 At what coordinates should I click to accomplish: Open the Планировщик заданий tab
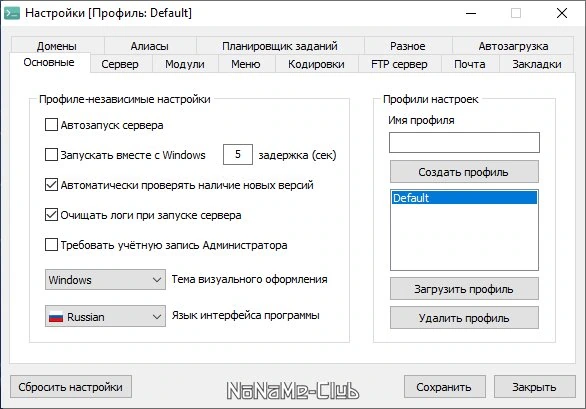280,46
